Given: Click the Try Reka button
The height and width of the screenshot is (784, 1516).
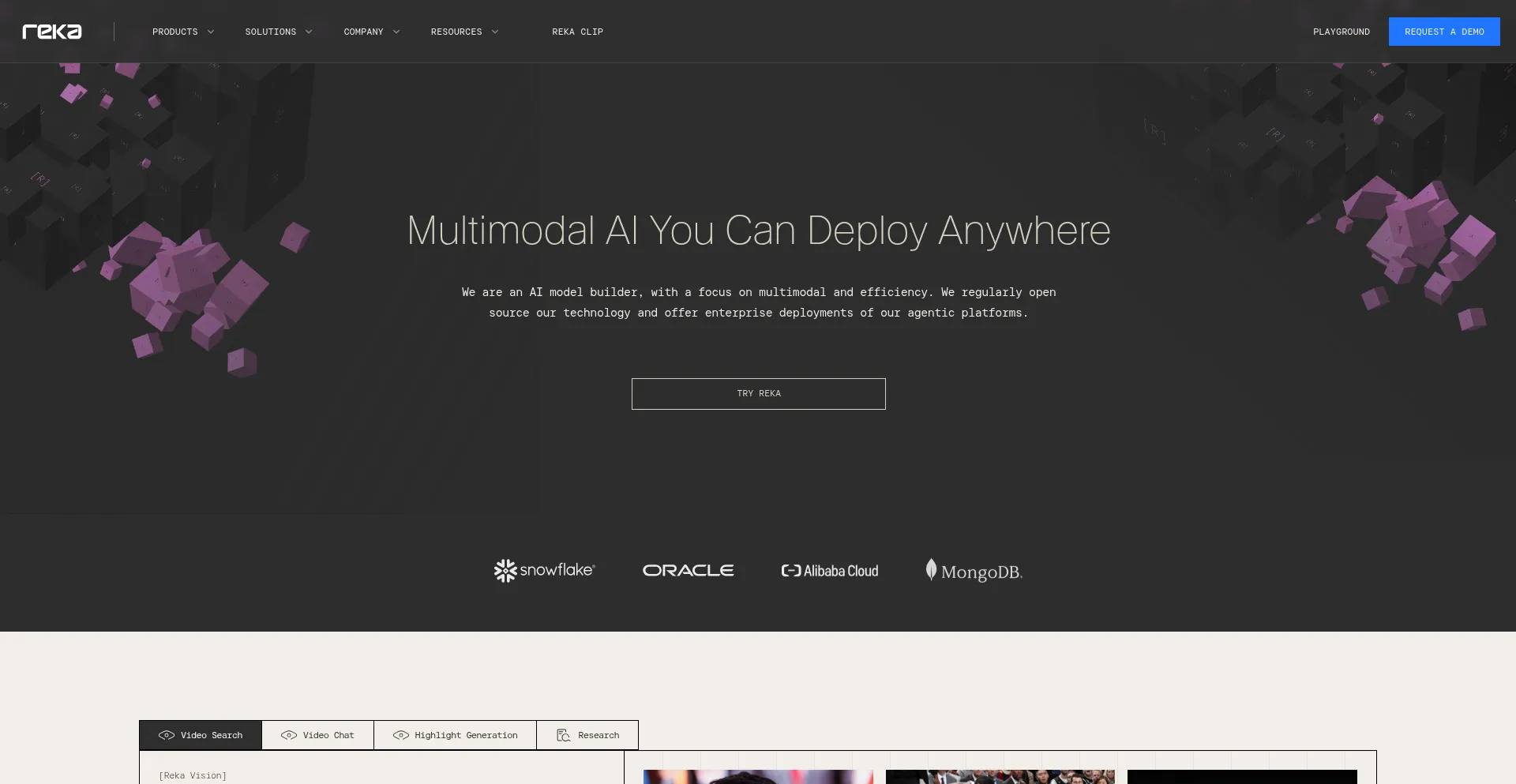Looking at the screenshot, I should click(758, 393).
